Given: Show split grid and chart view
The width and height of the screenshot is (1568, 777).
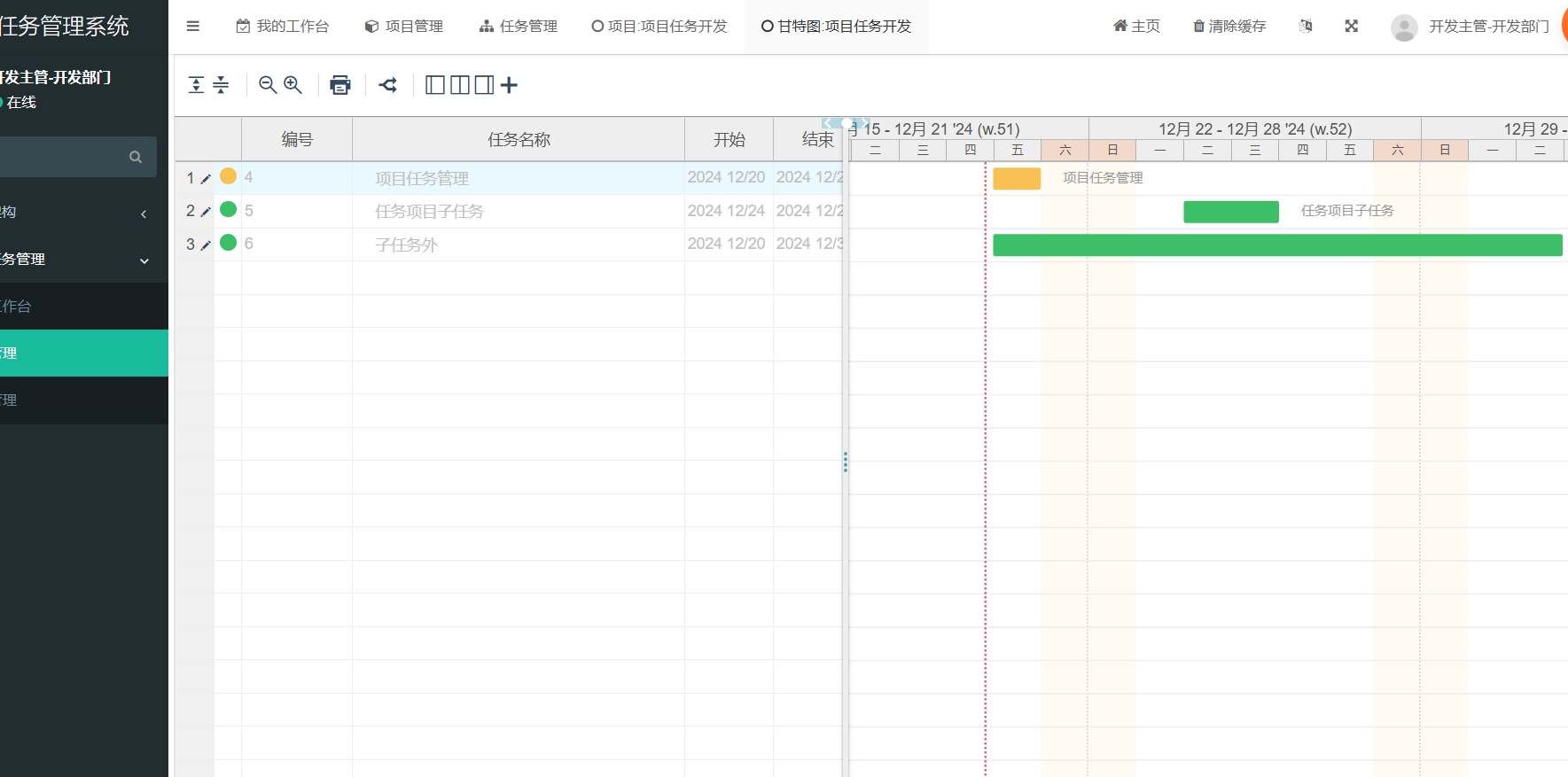Looking at the screenshot, I should pos(460,85).
